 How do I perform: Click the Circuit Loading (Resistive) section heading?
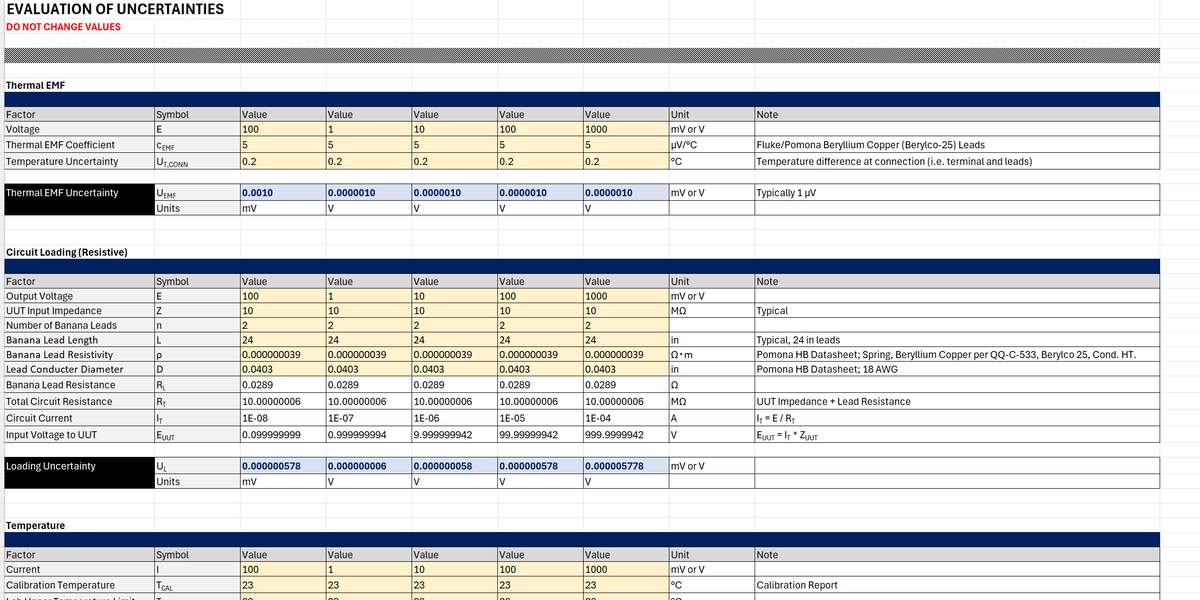(x=66, y=252)
